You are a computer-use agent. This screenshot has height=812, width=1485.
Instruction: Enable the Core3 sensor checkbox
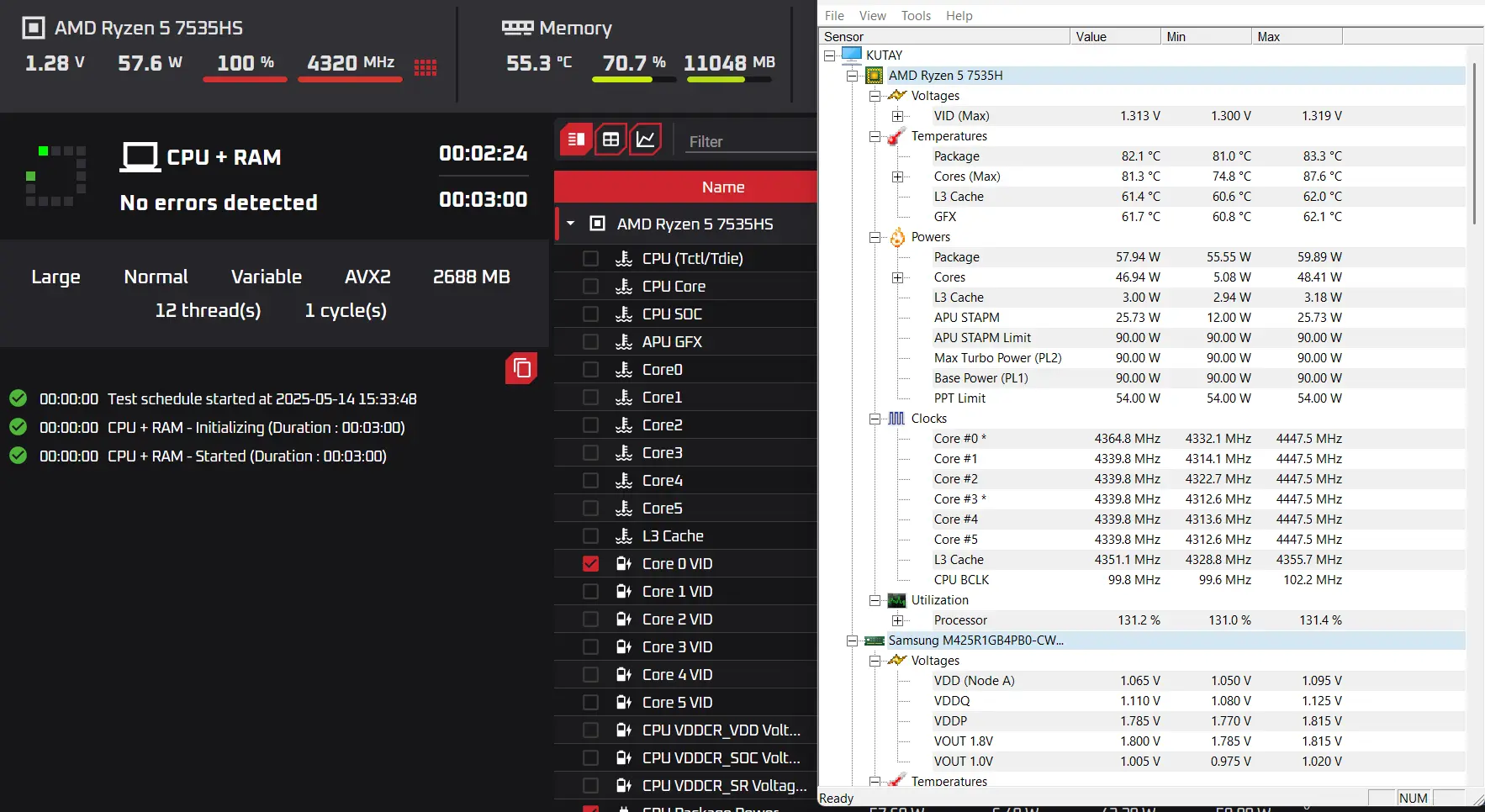591,453
